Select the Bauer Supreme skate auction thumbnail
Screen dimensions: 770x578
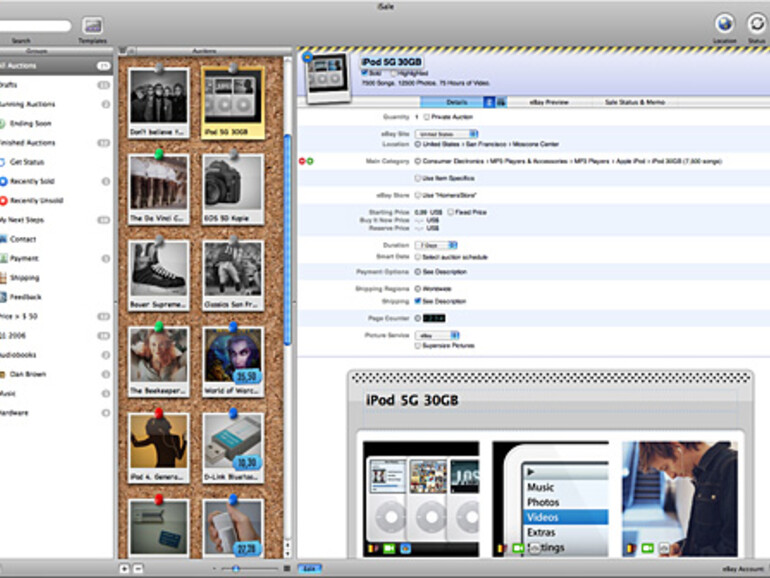(159, 275)
